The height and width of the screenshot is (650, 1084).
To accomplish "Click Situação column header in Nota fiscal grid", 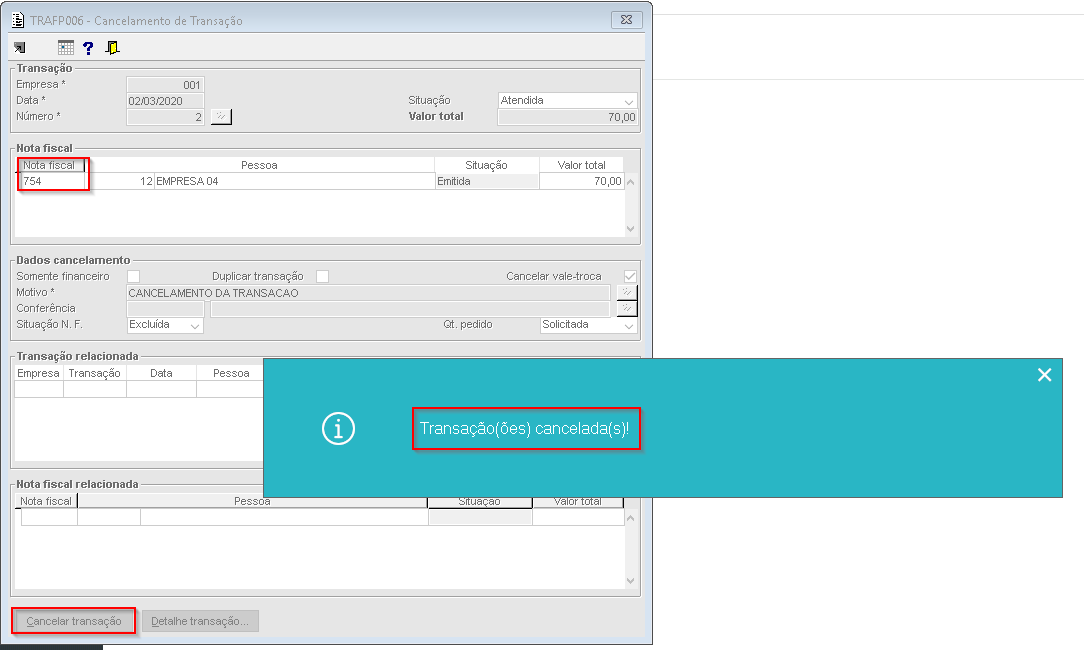I will tap(487, 165).
